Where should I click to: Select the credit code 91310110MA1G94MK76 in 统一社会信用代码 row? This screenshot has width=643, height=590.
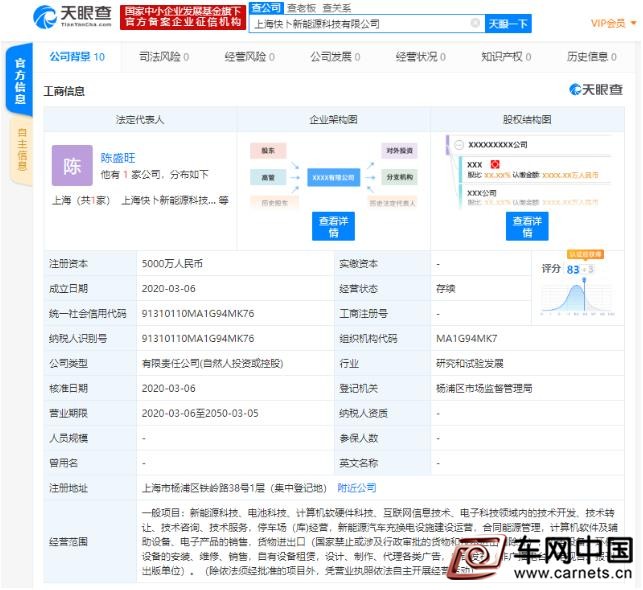coord(198,314)
